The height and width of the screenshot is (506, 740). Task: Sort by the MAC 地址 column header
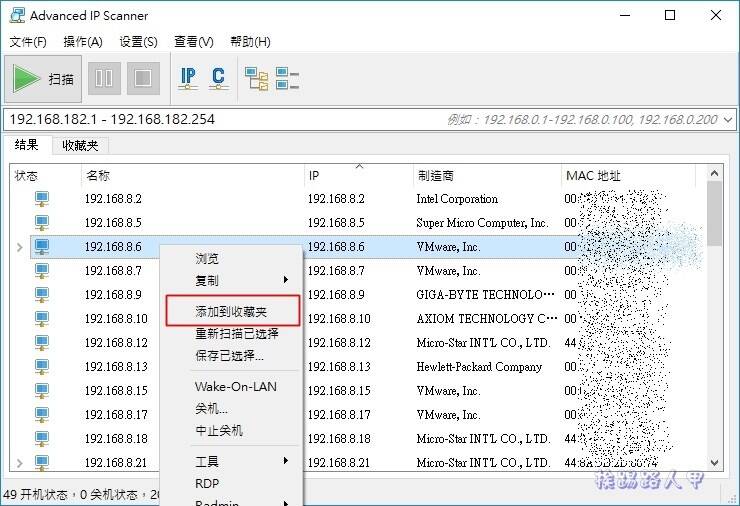point(629,176)
